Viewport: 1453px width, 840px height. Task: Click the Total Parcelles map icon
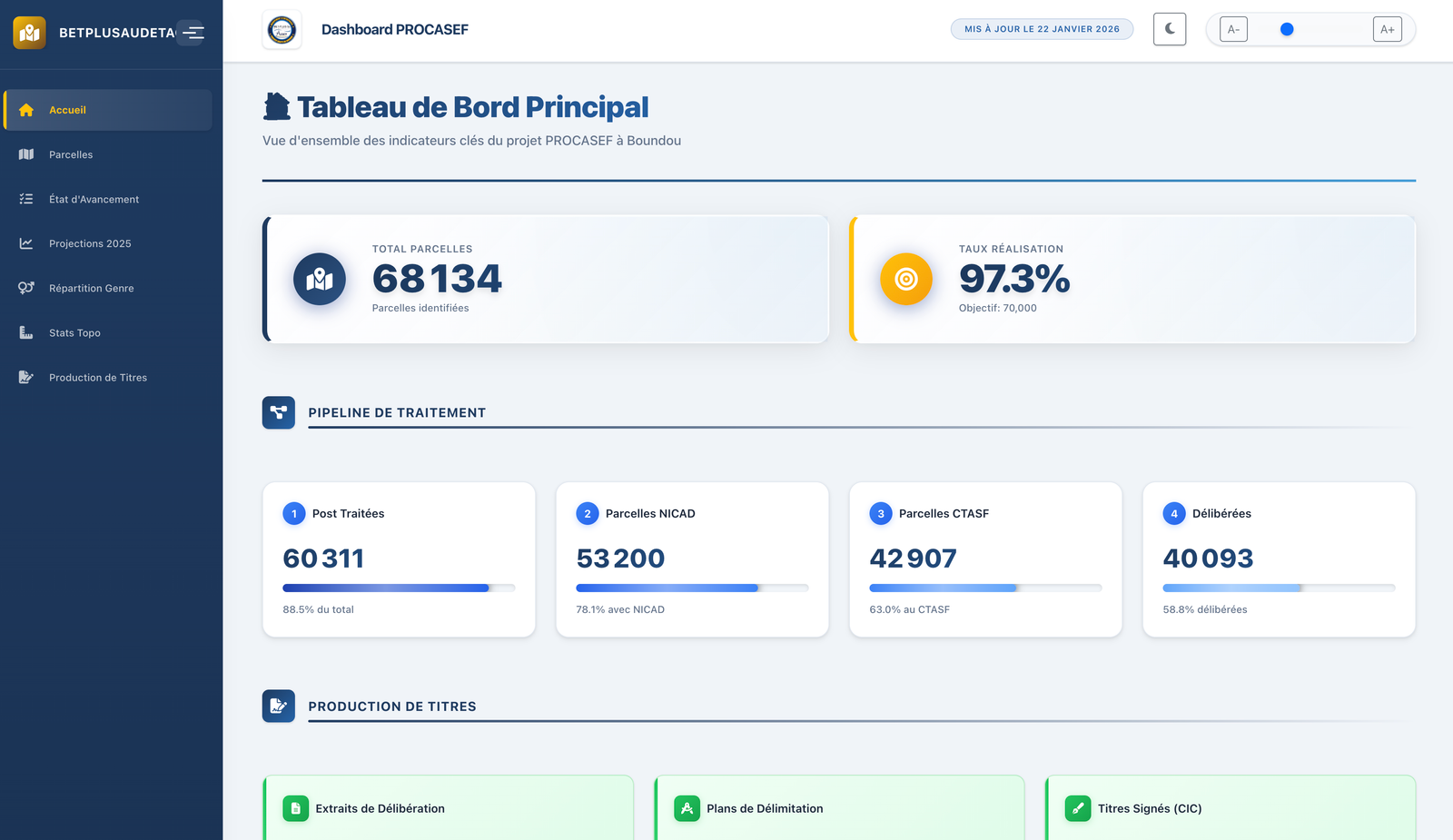tap(319, 279)
